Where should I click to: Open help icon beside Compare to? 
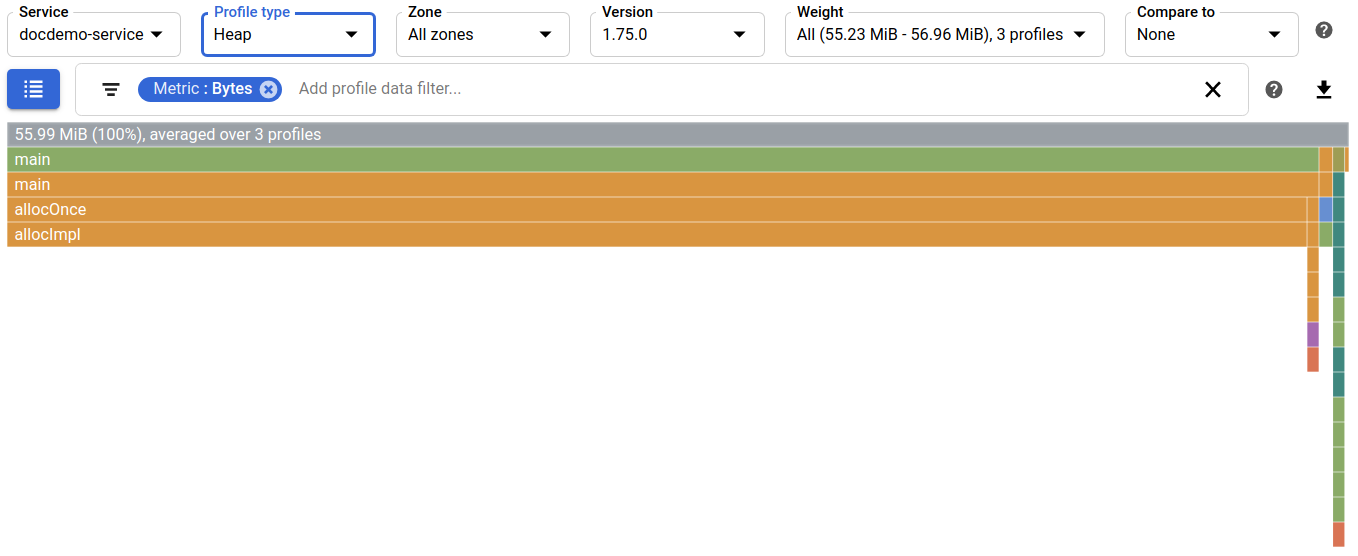click(1323, 30)
